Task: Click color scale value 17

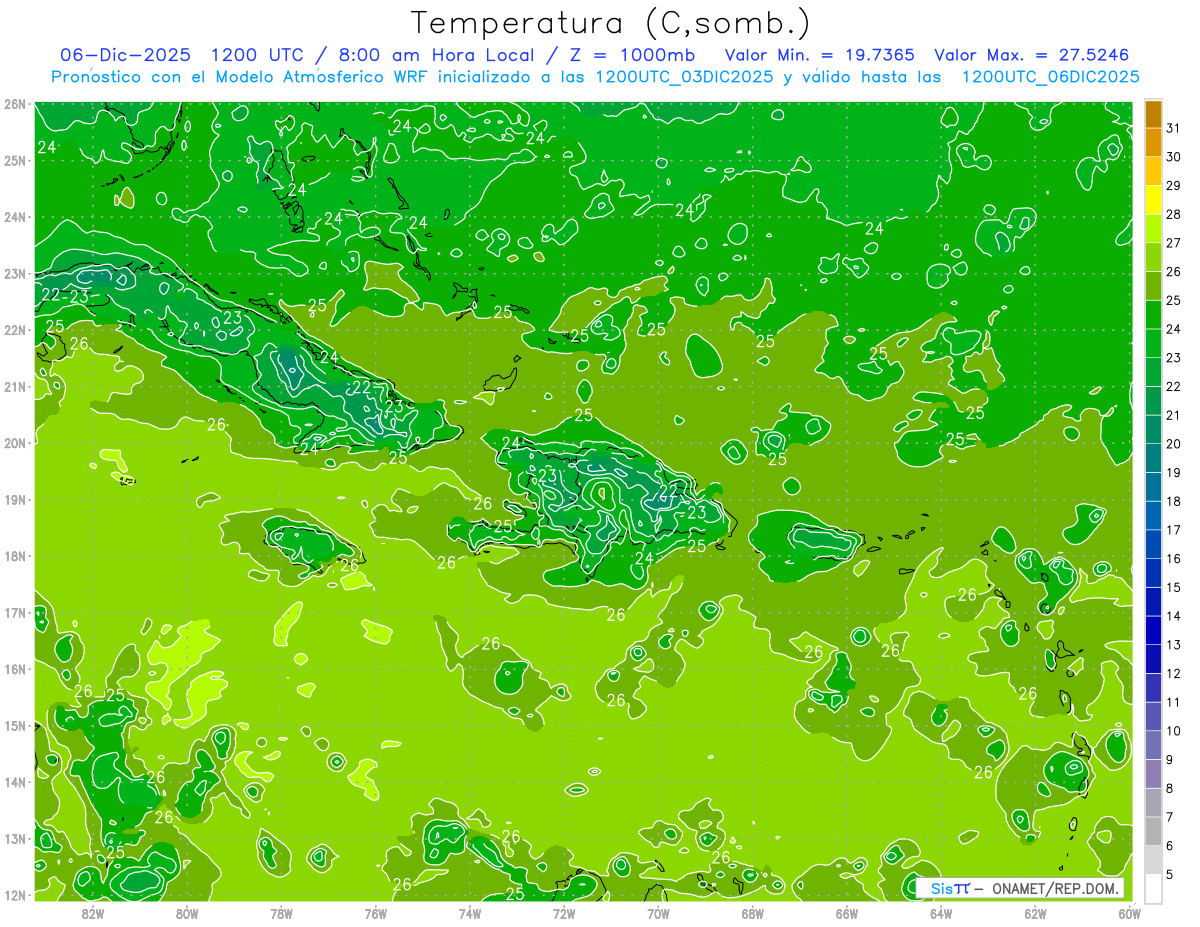Action: tap(1174, 530)
